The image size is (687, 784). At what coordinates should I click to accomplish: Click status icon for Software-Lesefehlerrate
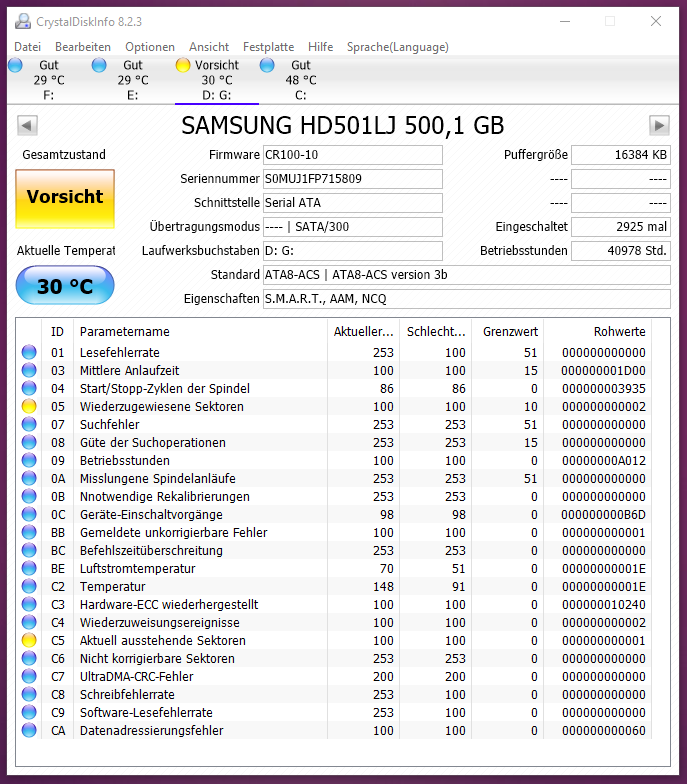coord(29,712)
